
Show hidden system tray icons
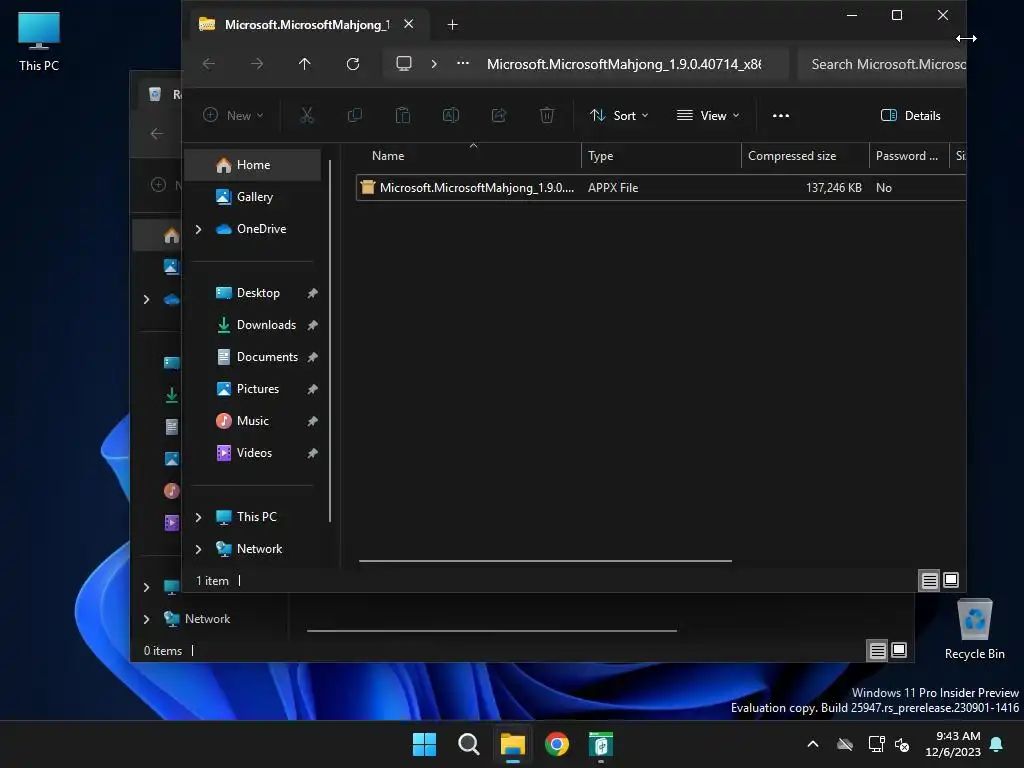pos(812,744)
